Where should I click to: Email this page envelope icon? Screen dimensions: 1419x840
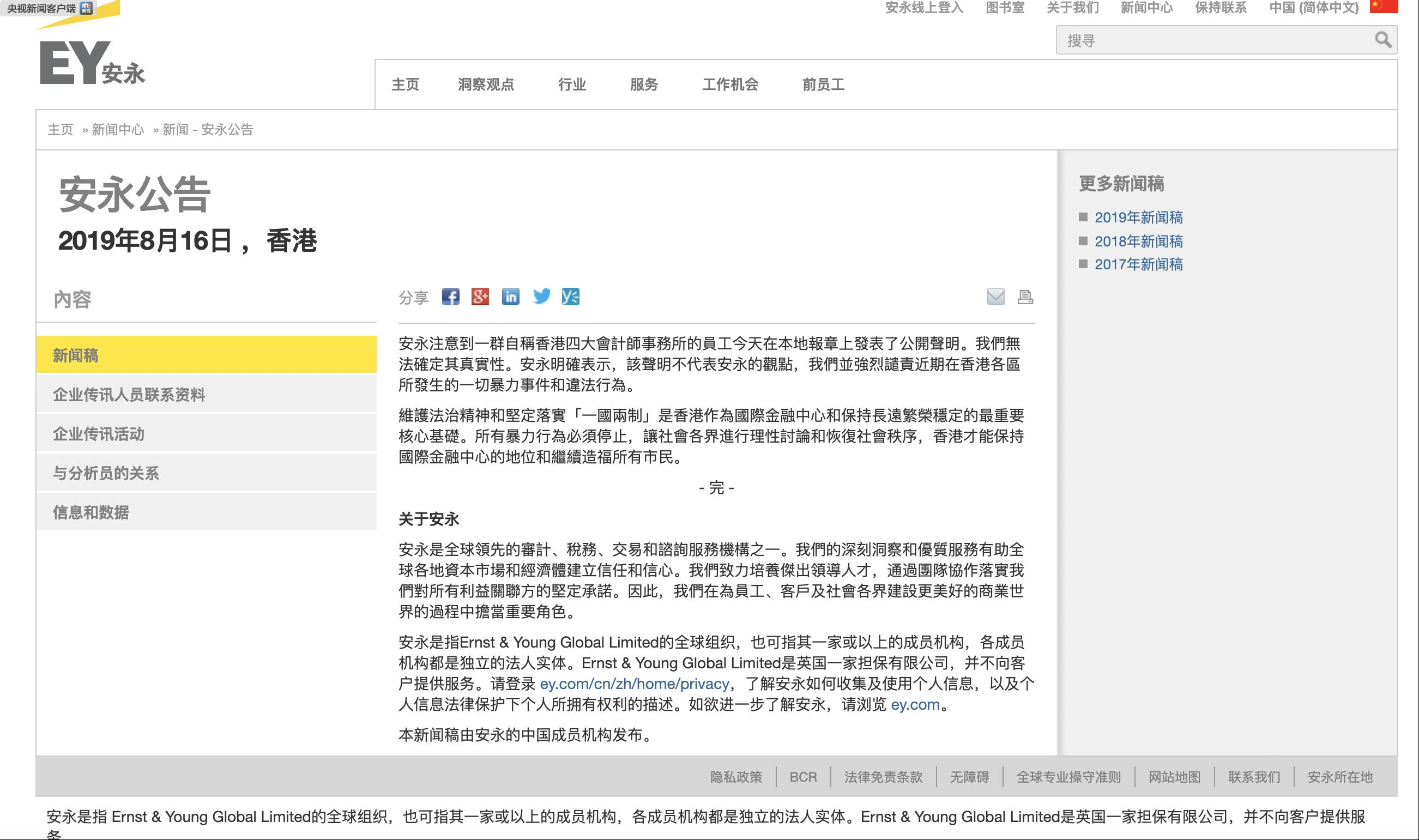point(995,297)
